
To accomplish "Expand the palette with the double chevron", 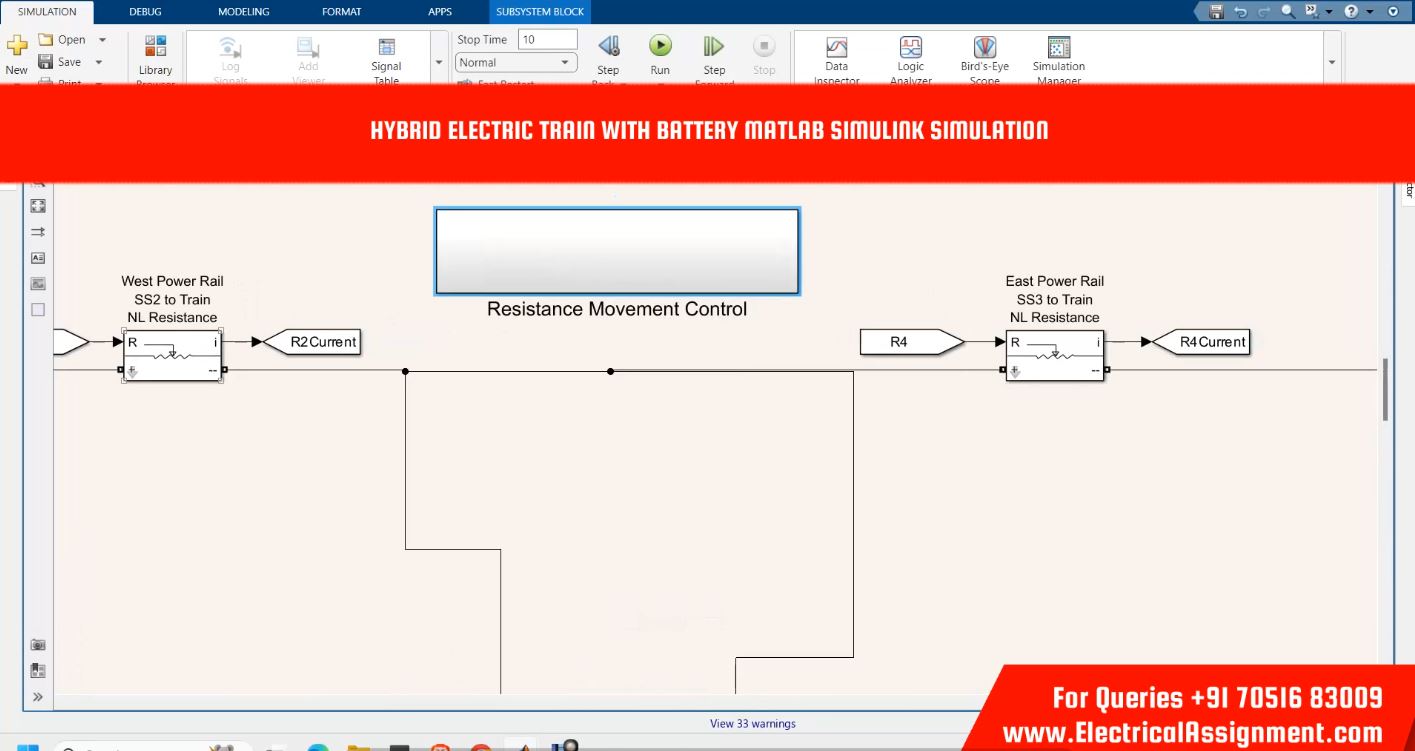I will click(38, 697).
